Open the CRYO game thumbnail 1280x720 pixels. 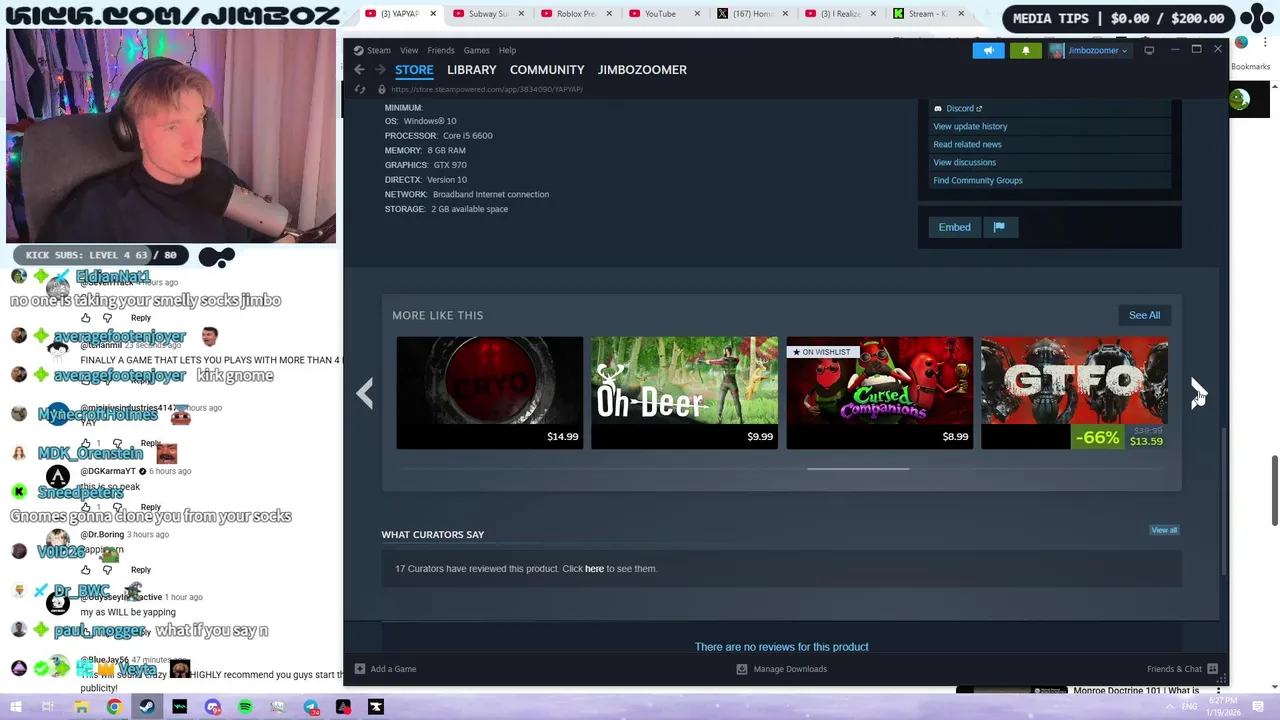tap(489, 393)
